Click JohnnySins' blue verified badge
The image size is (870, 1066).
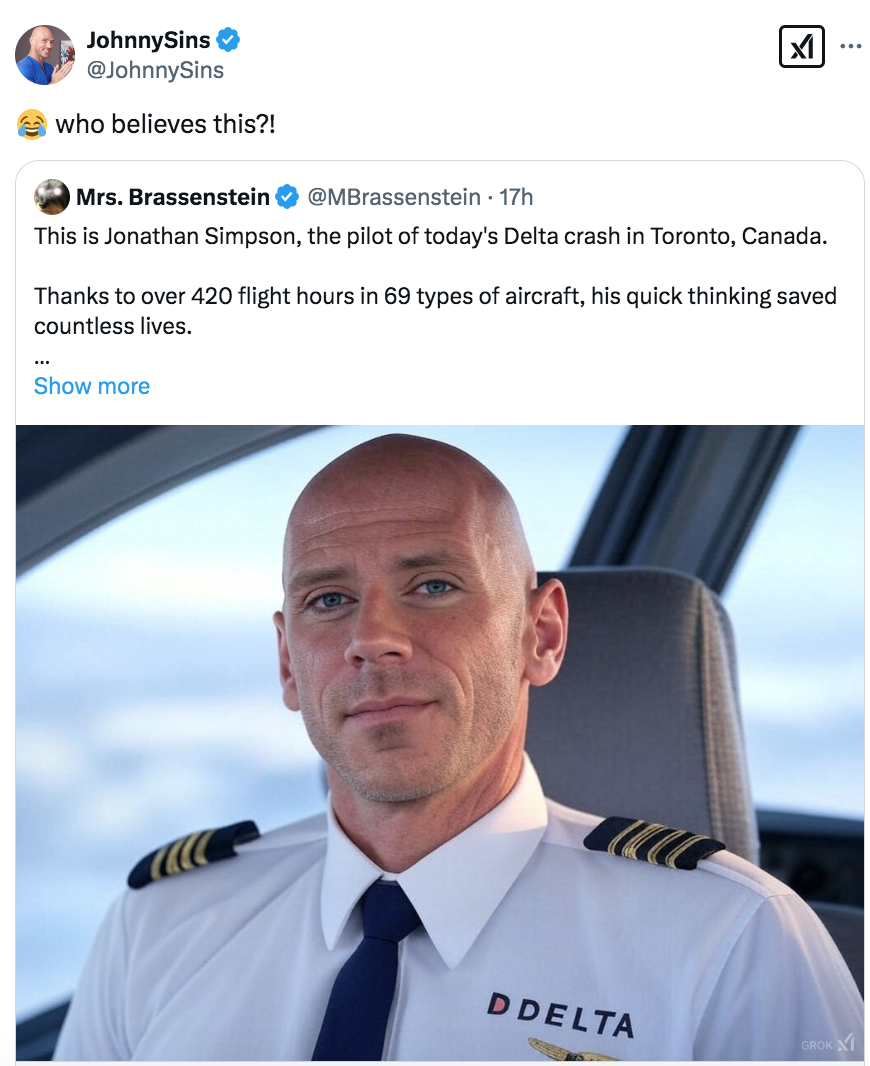click(x=228, y=39)
